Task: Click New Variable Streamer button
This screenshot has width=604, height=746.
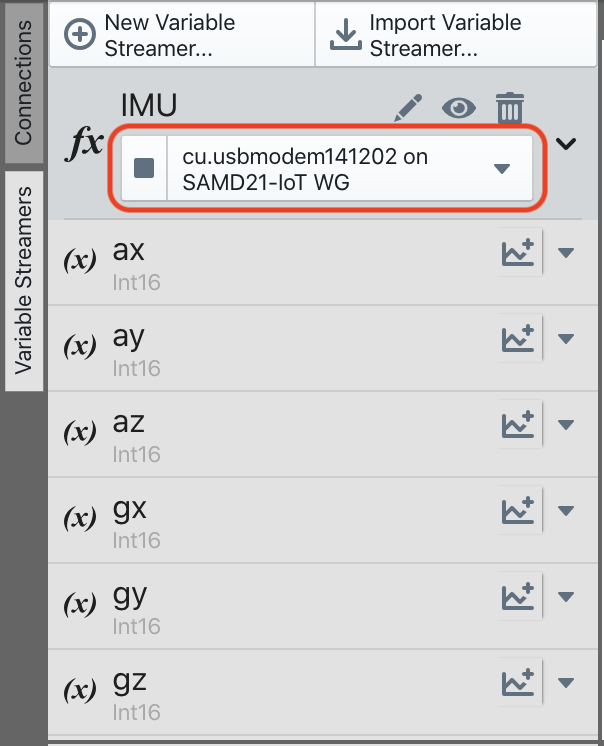Action: (180, 35)
